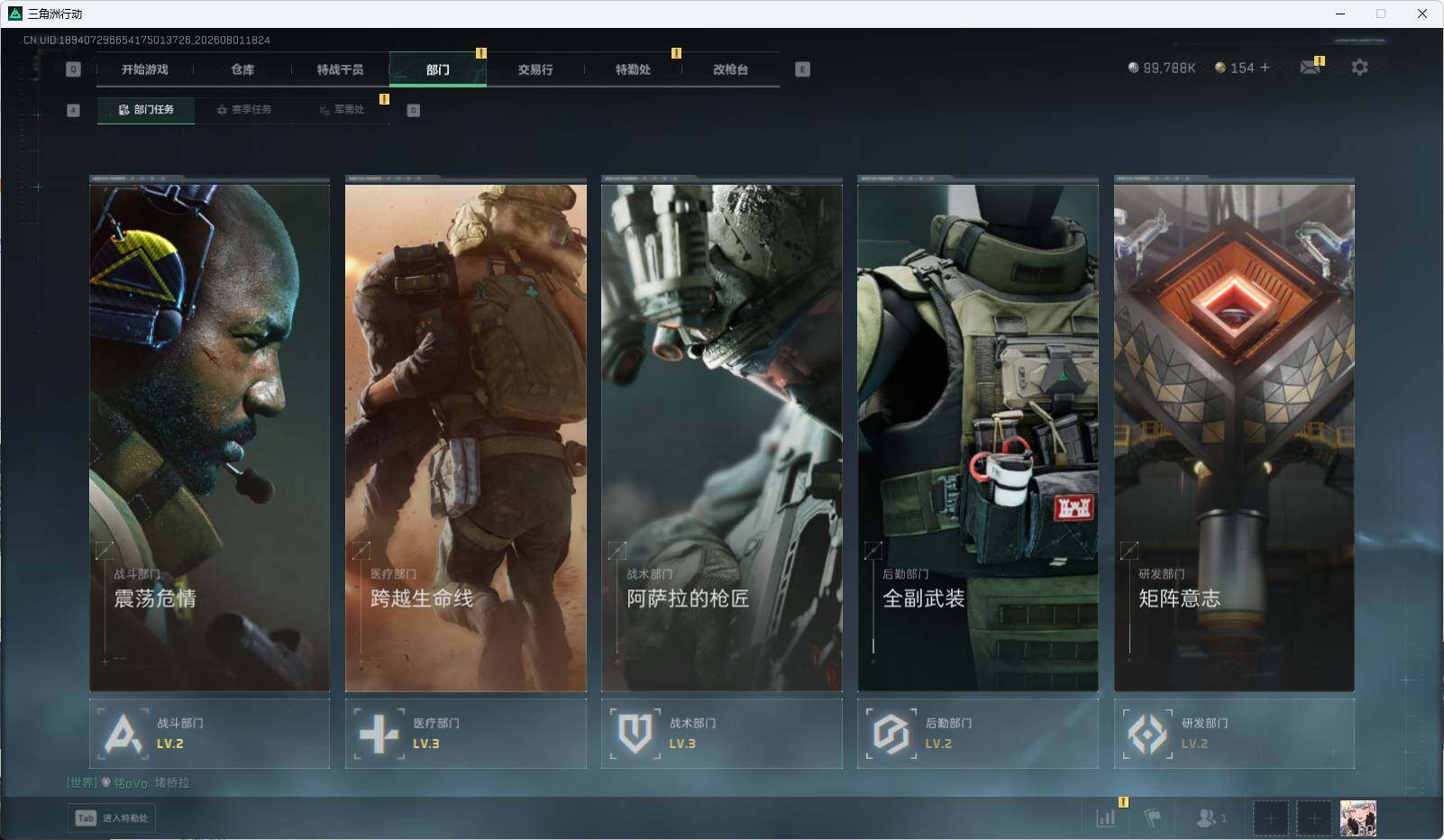Click the plus beside the 154 currency

point(1265,68)
